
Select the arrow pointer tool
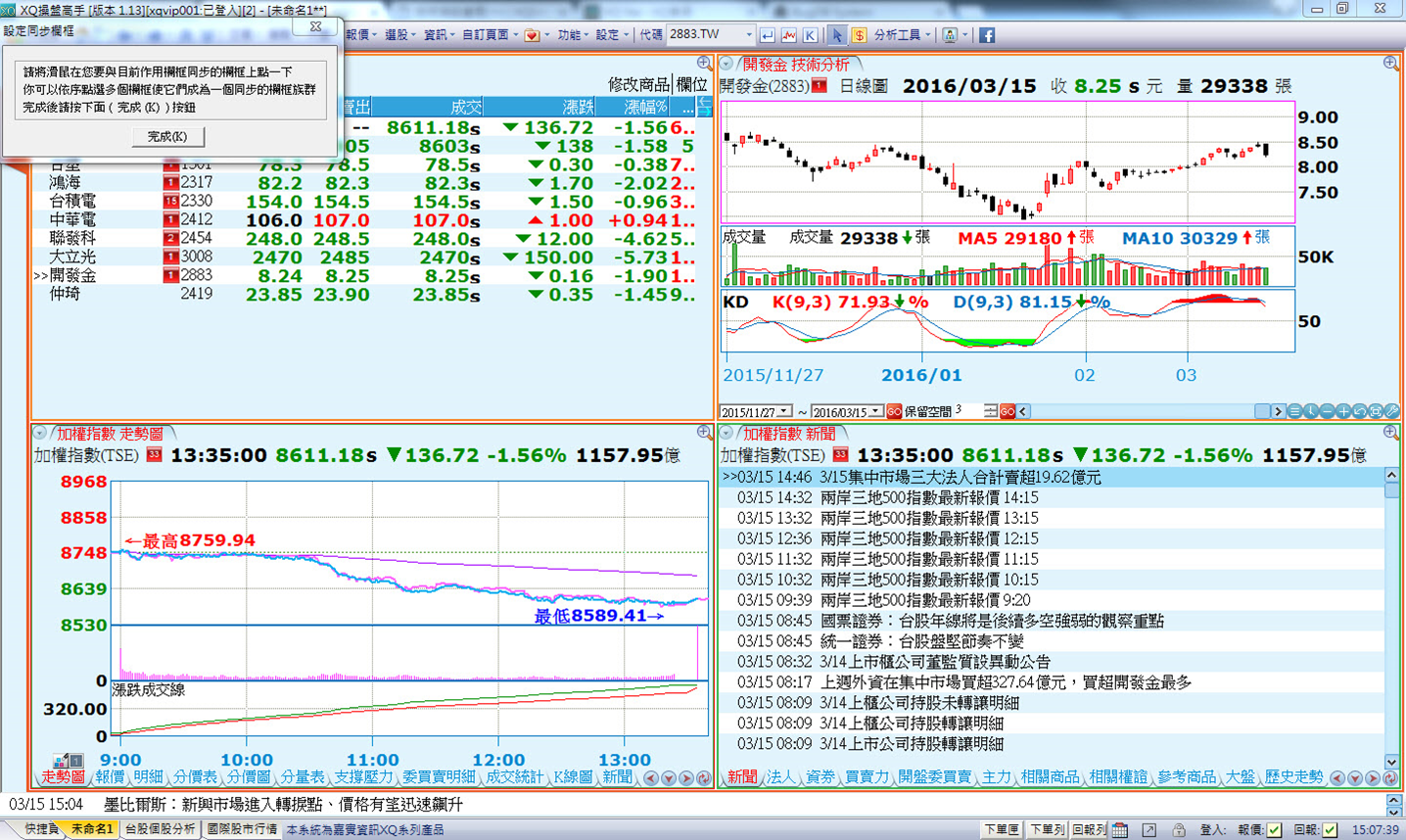836,35
